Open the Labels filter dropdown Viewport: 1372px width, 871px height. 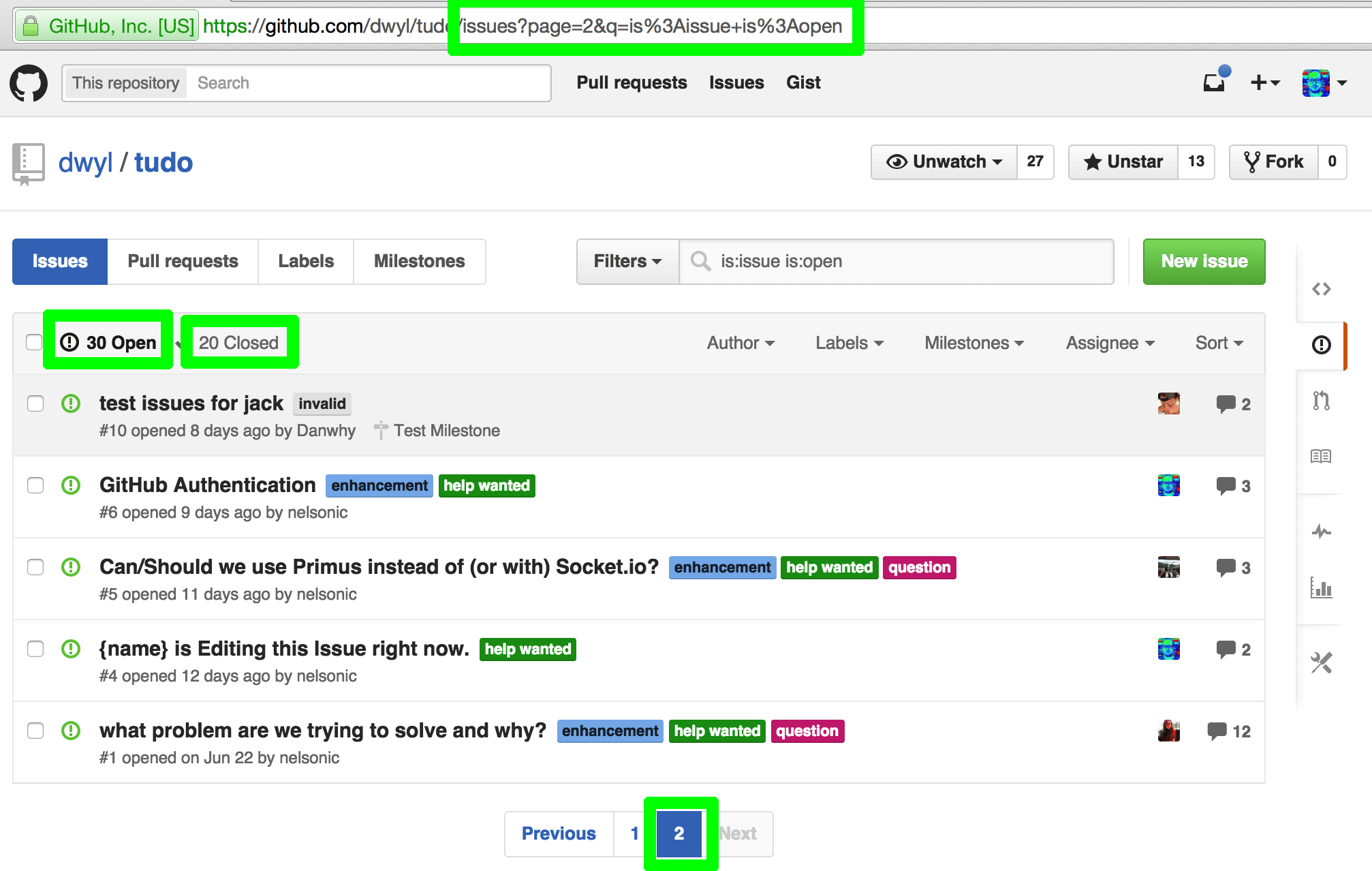pyautogui.click(x=849, y=343)
